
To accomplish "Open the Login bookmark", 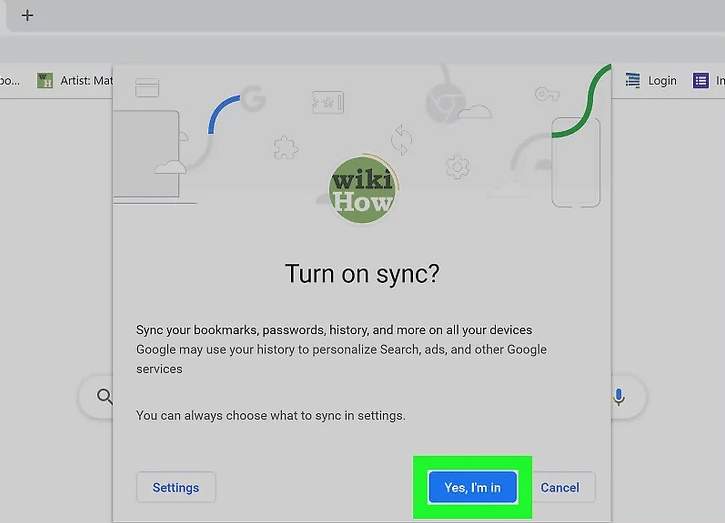I will [x=651, y=80].
